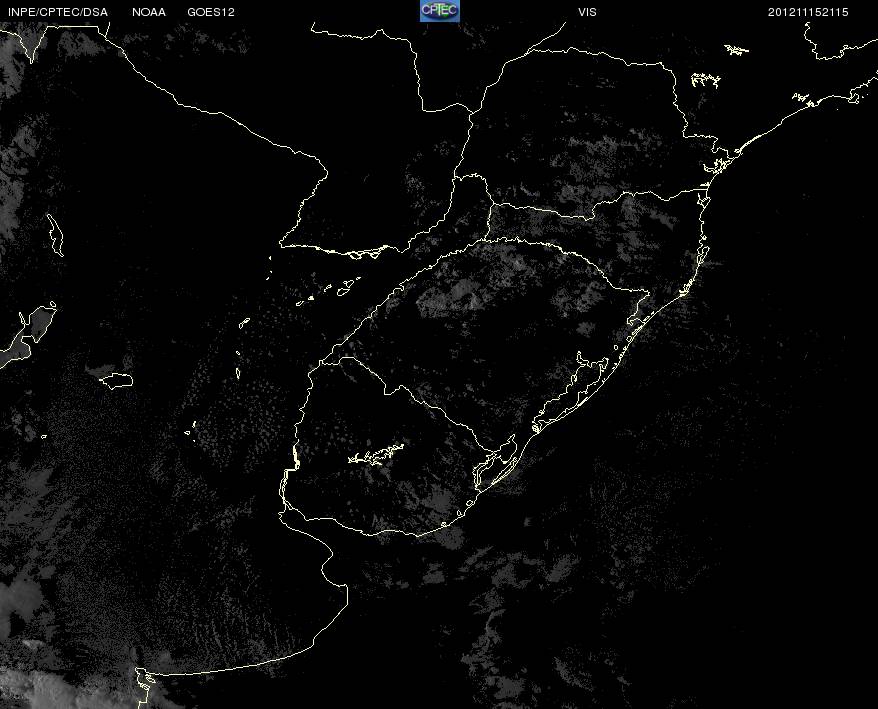This screenshot has width=878, height=709.
Task: Click the NOAA label in header
Action: (149, 12)
